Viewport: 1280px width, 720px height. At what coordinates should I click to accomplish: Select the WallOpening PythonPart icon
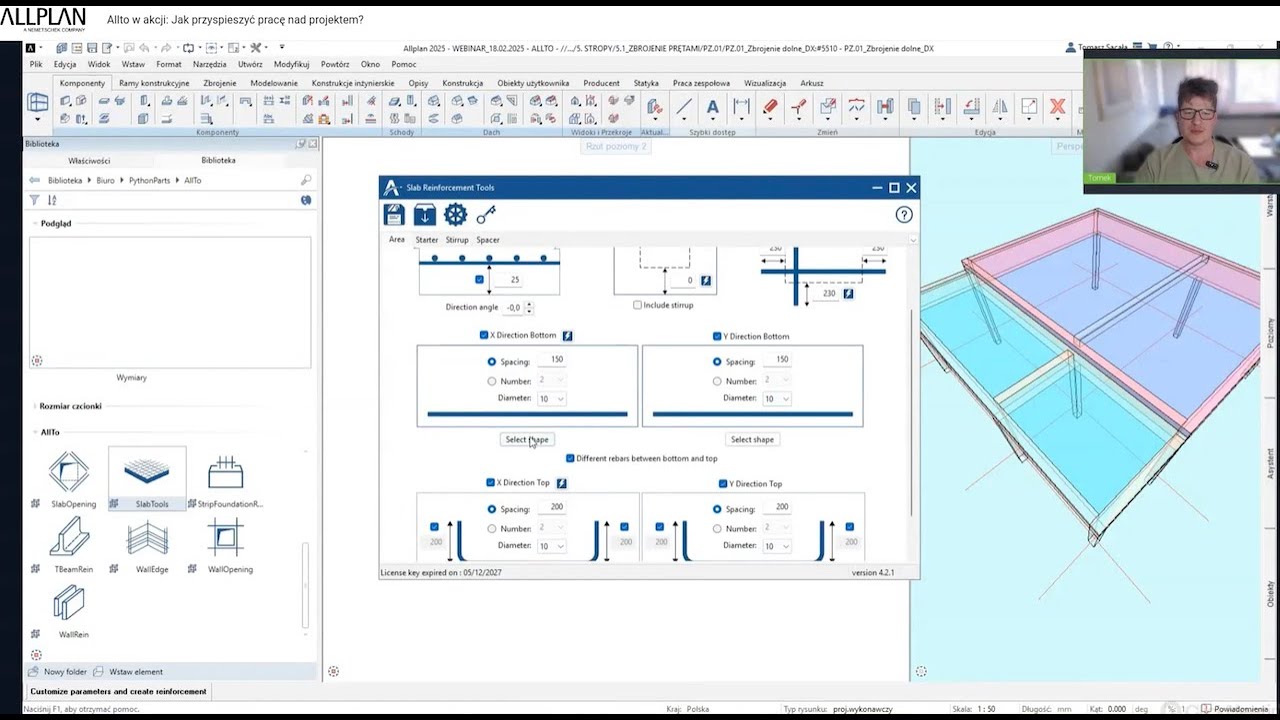(x=225, y=538)
